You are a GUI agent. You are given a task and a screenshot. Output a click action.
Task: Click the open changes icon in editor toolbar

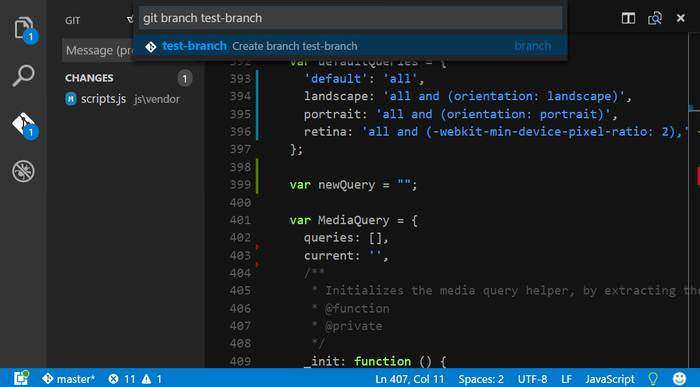pos(654,18)
